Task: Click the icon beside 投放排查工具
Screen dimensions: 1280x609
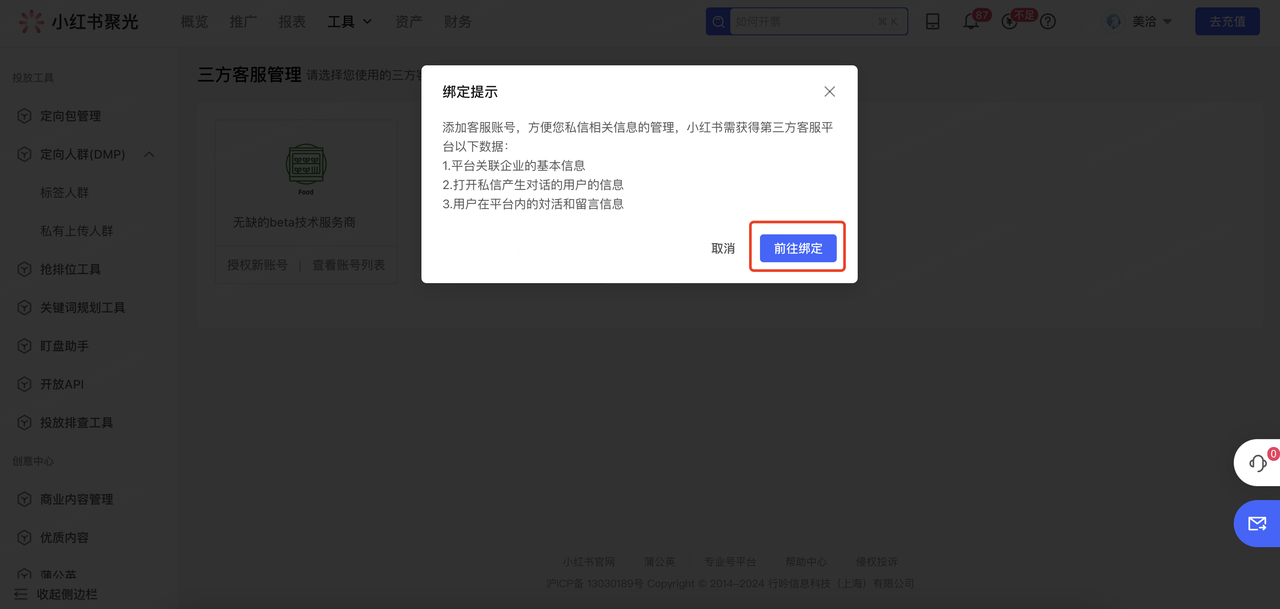Action: (24, 422)
